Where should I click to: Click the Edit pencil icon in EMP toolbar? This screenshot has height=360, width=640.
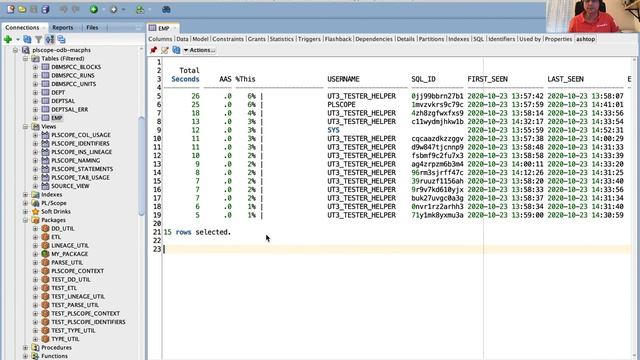[165, 50]
